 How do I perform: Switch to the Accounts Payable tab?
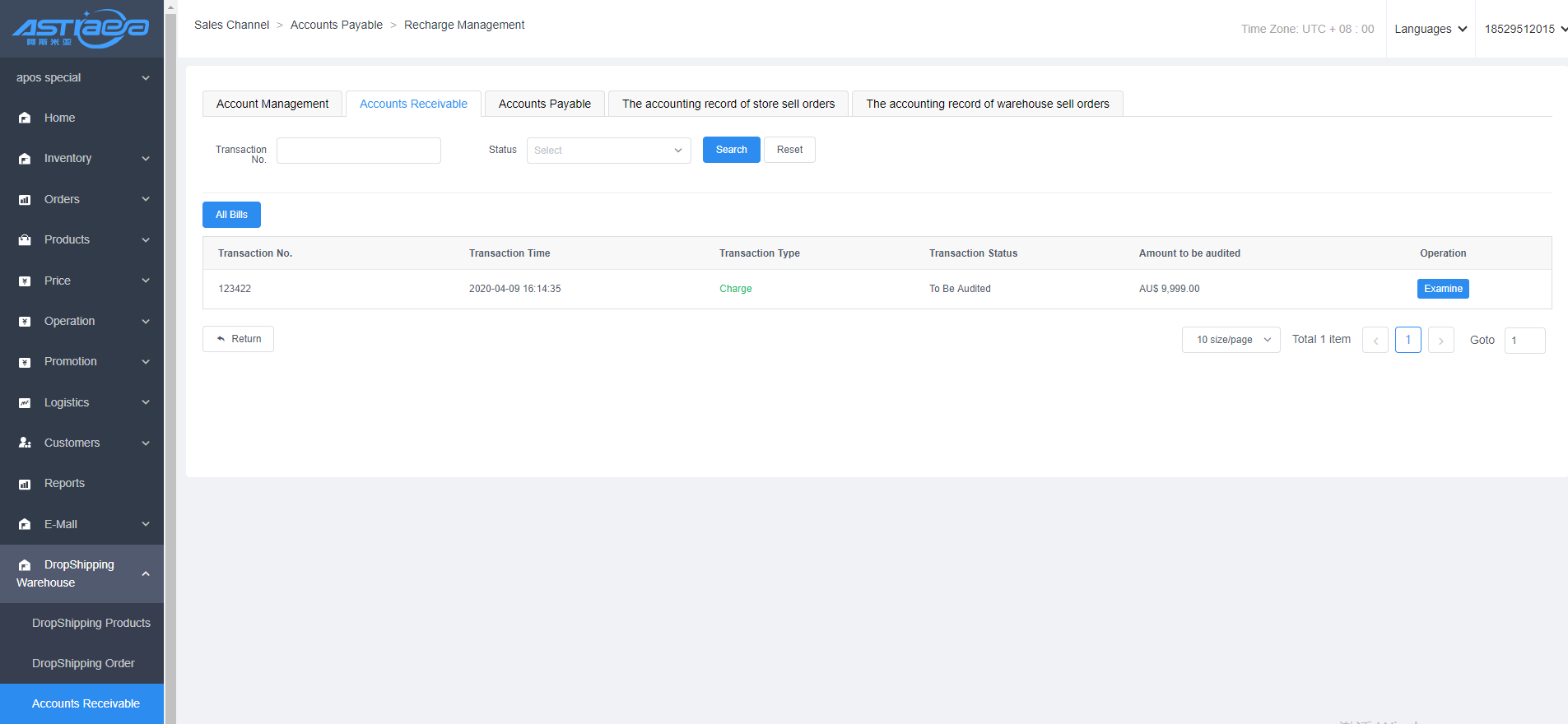544,104
